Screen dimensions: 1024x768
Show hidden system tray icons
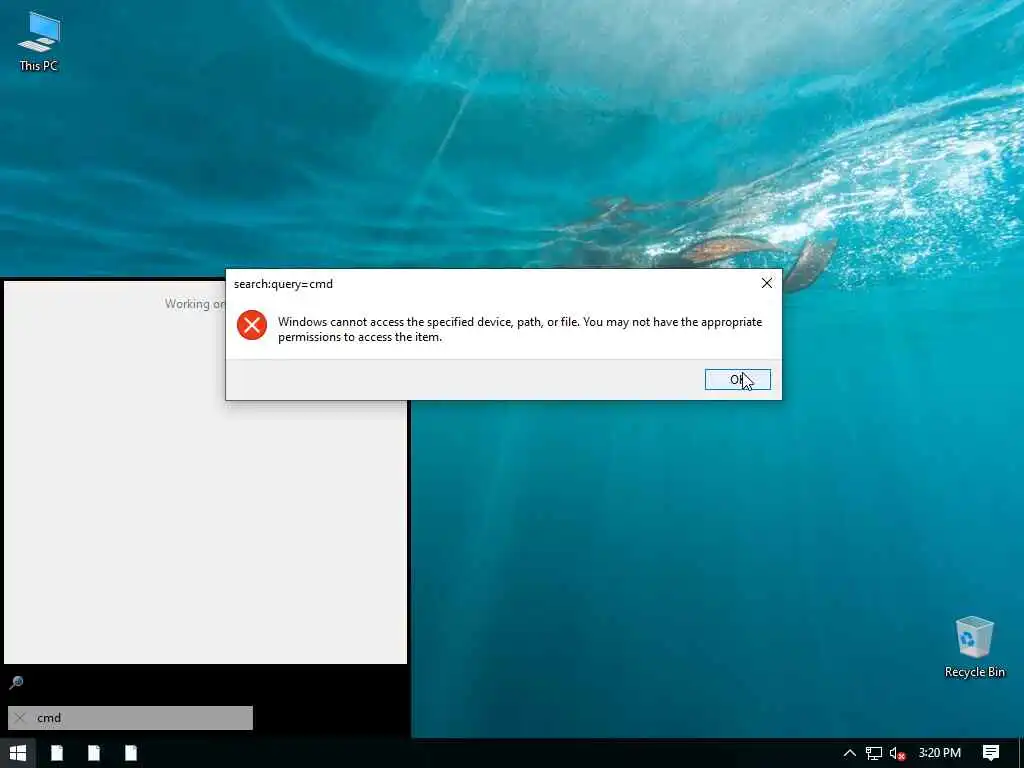tap(849, 753)
